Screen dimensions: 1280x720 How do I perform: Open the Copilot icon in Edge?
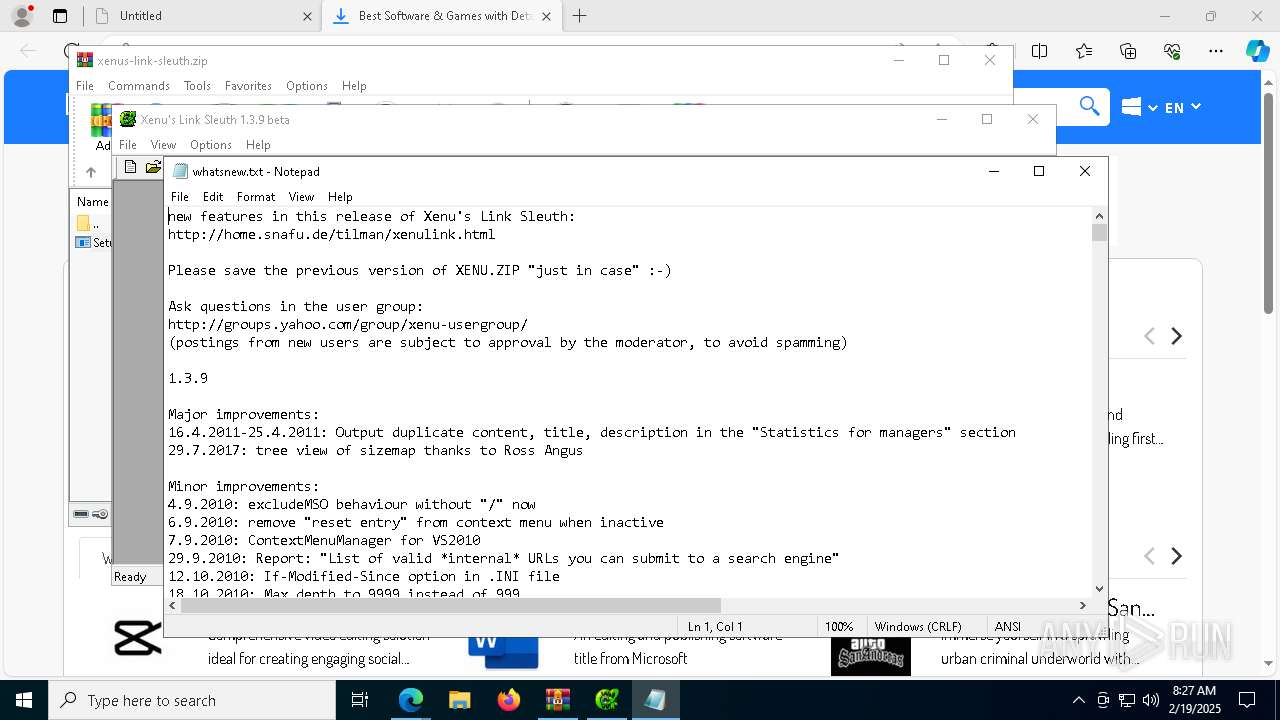coord(1257,51)
